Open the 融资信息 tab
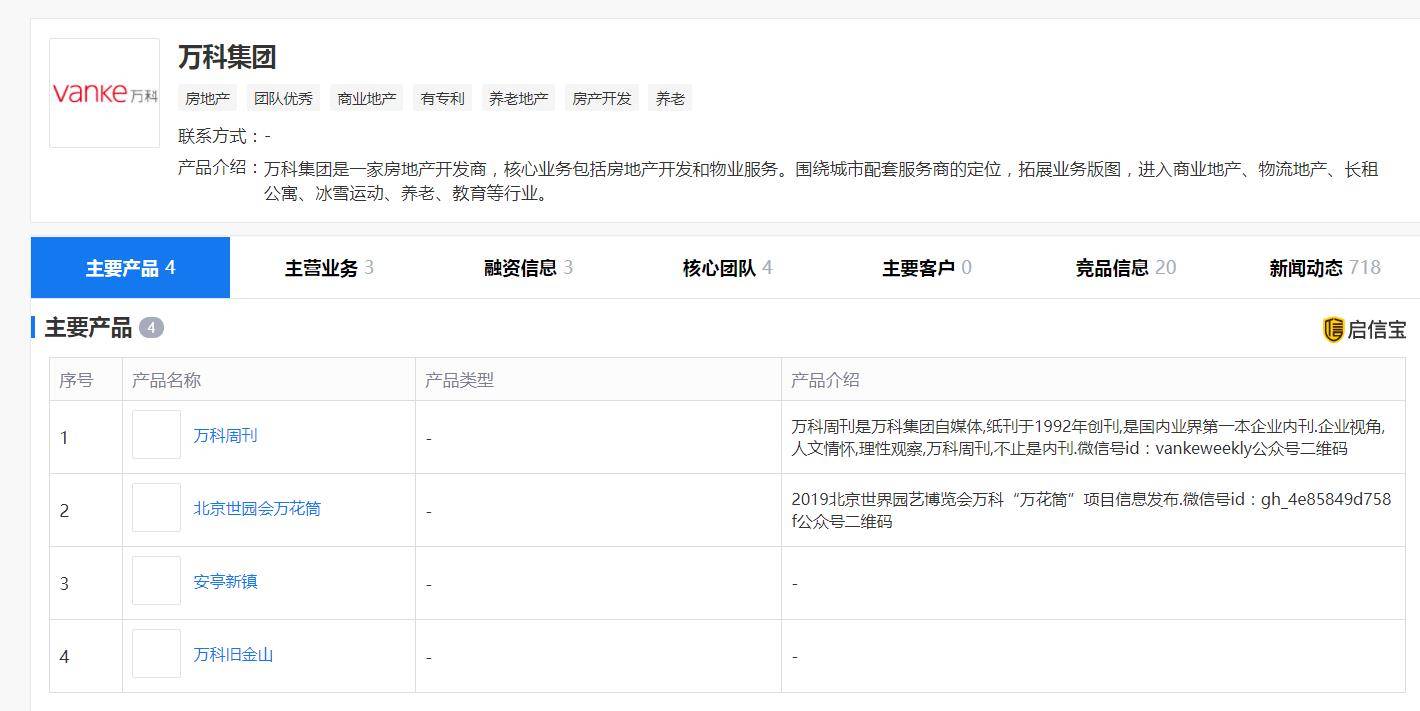Screen dimensions: 1420x711 click(528, 268)
